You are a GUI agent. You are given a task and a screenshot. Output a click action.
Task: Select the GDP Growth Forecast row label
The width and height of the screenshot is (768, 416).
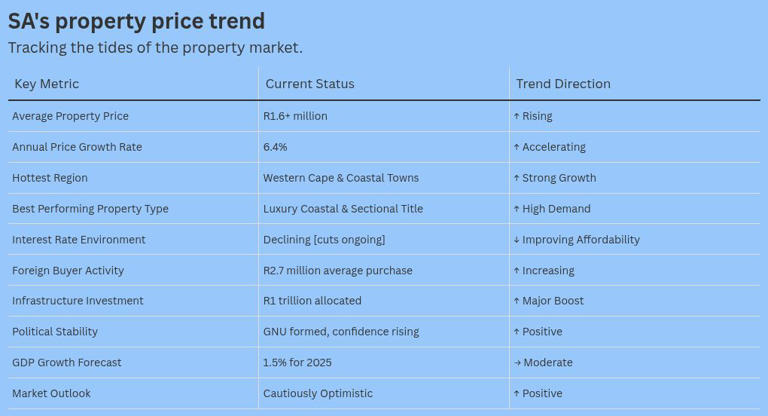[67, 363]
